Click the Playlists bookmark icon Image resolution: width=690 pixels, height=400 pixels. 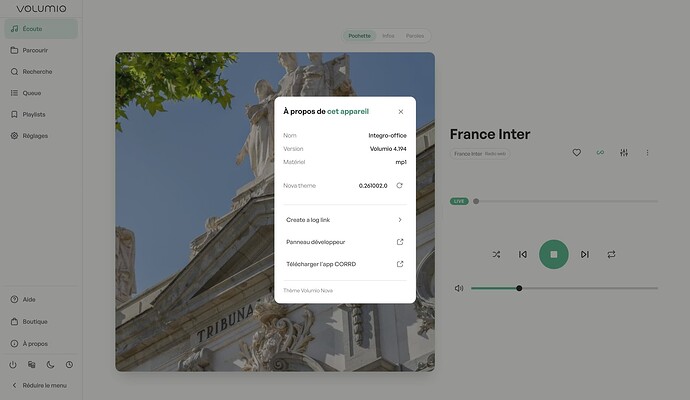pos(15,114)
